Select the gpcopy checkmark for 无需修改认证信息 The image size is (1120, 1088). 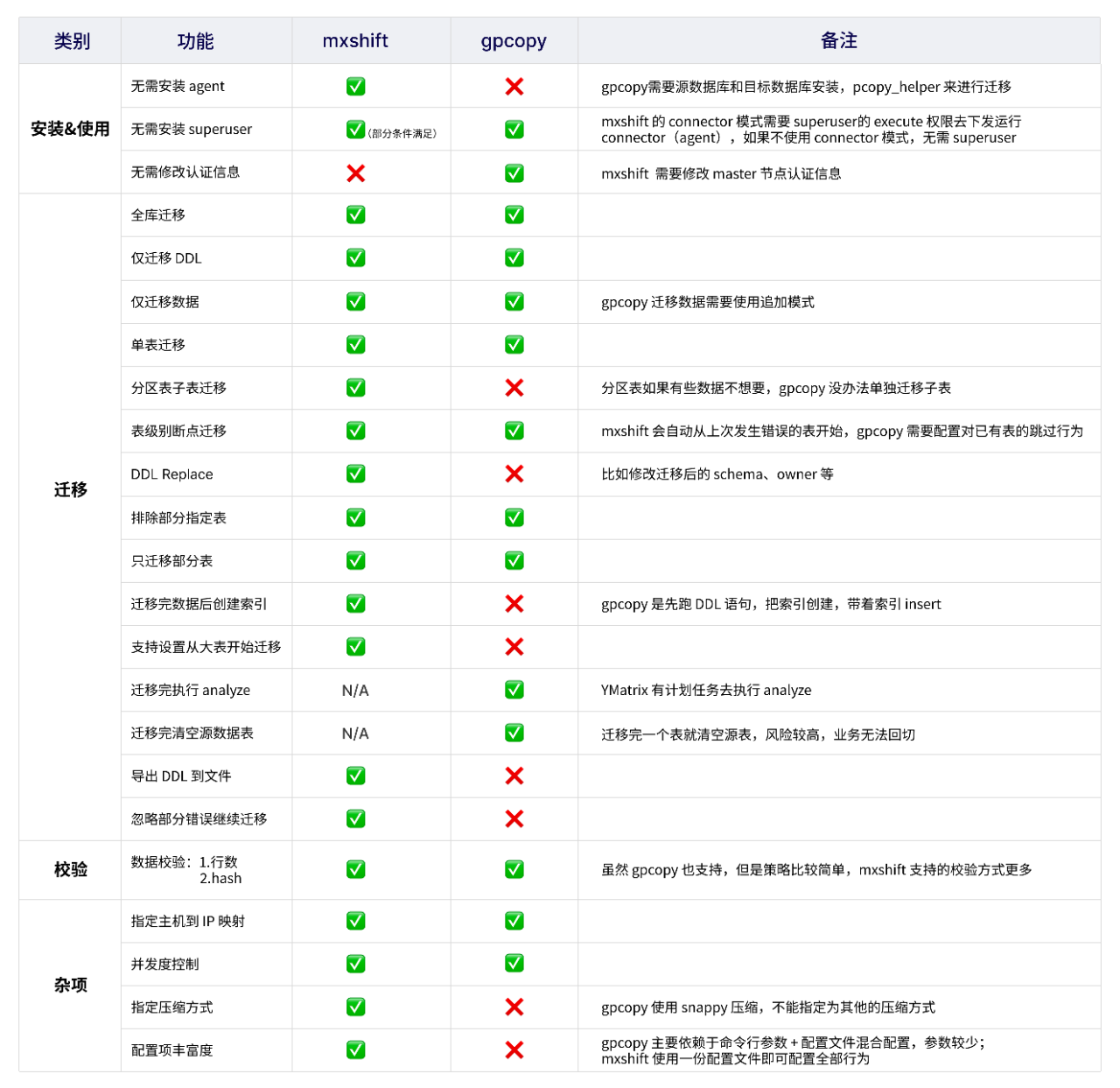coord(514,173)
